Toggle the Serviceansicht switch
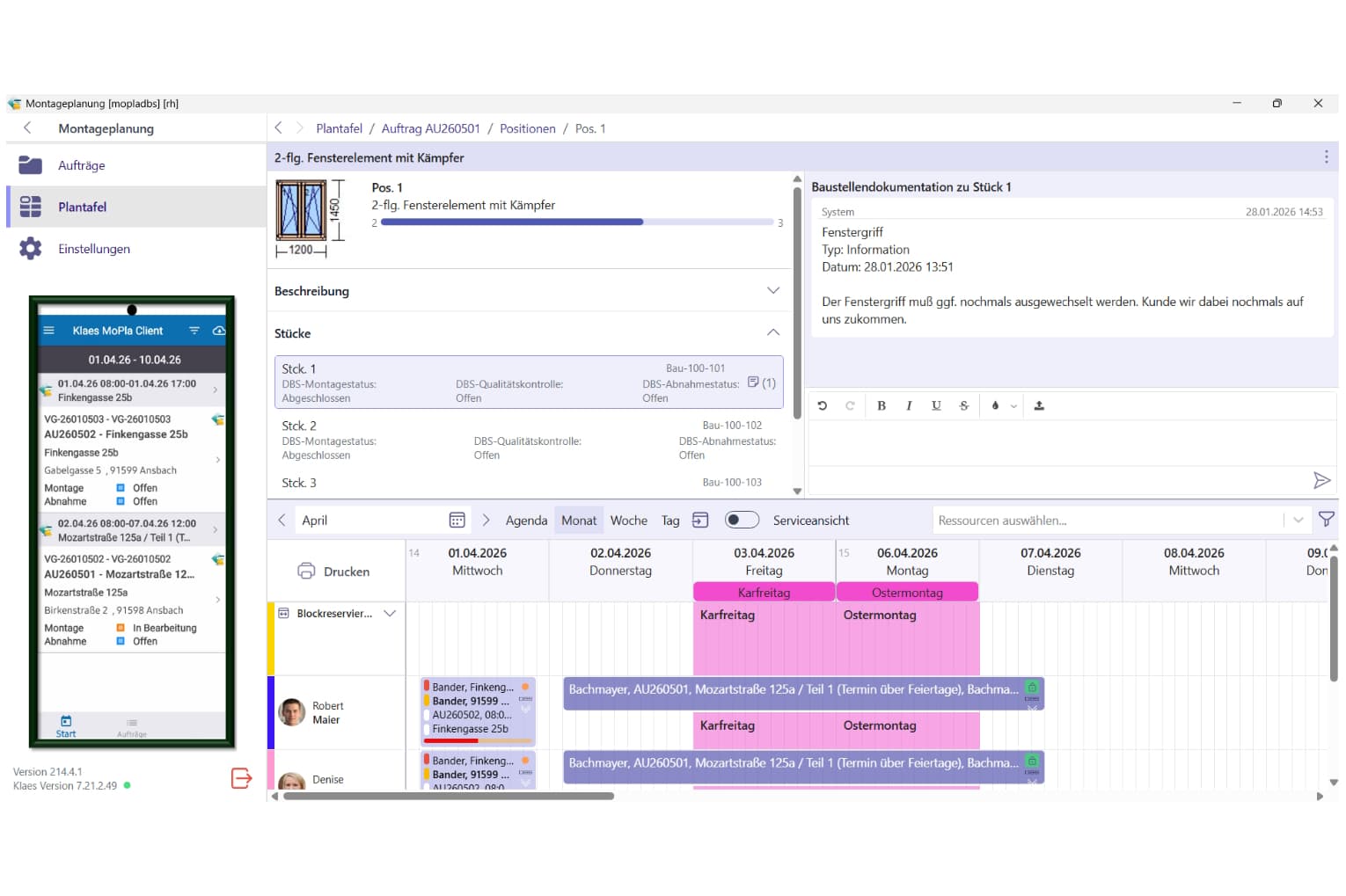The image size is (1346, 896). tap(742, 520)
